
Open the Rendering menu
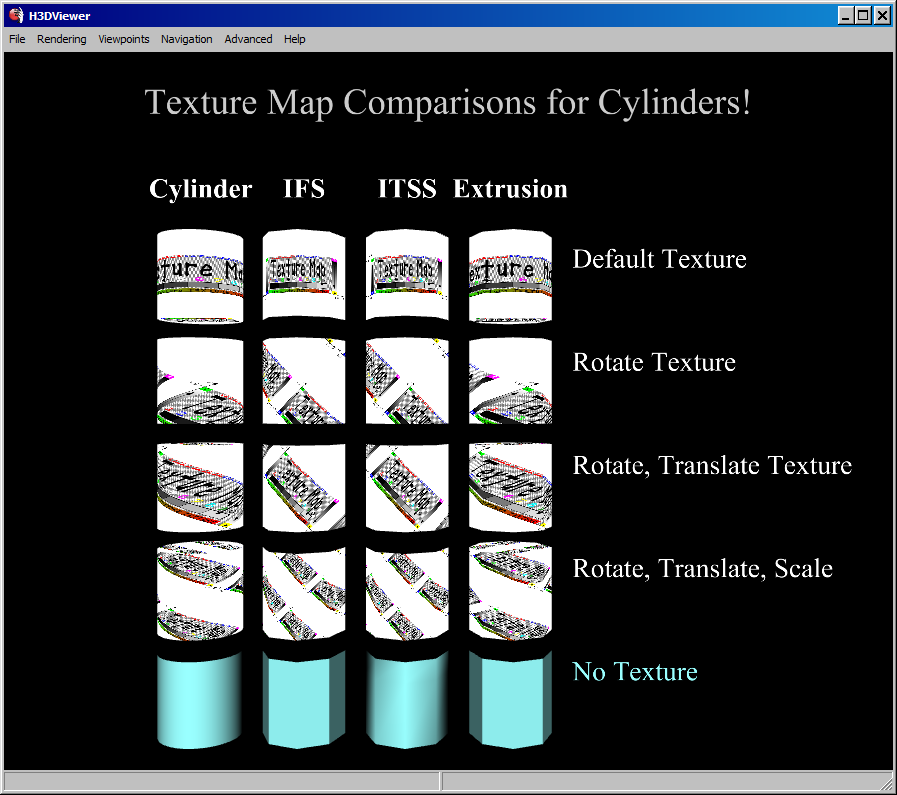pyautogui.click(x=62, y=39)
